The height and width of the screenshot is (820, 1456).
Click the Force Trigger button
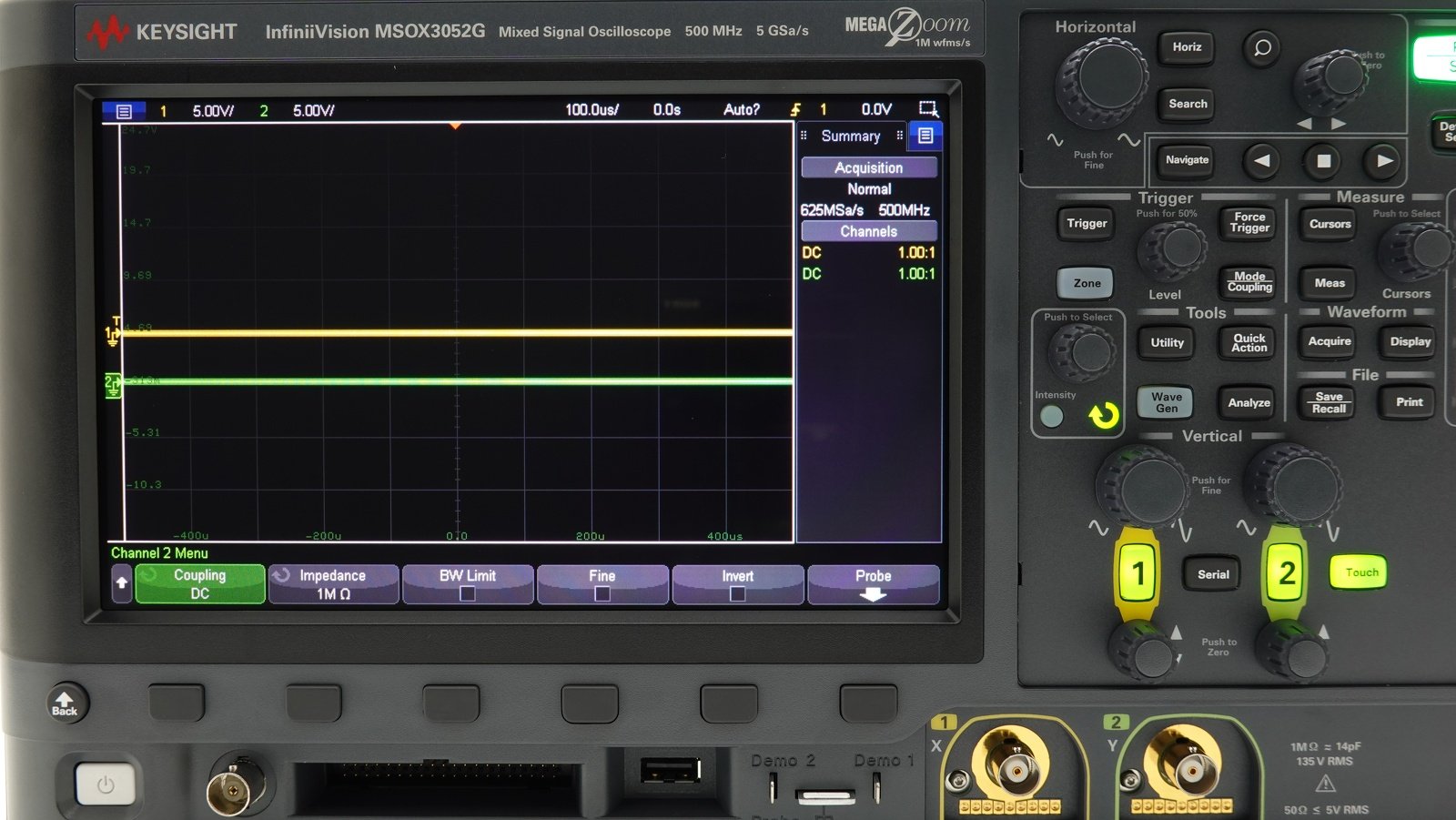(x=1249, y=223)
